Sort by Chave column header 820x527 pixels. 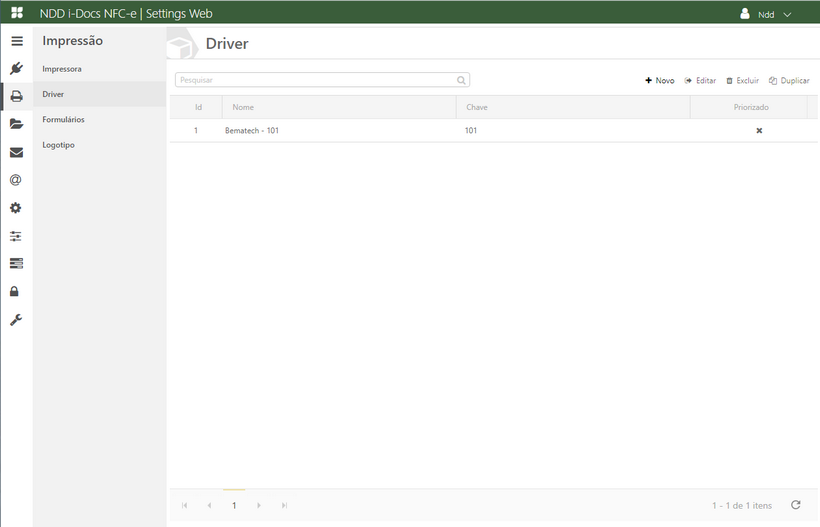[573, 107]
